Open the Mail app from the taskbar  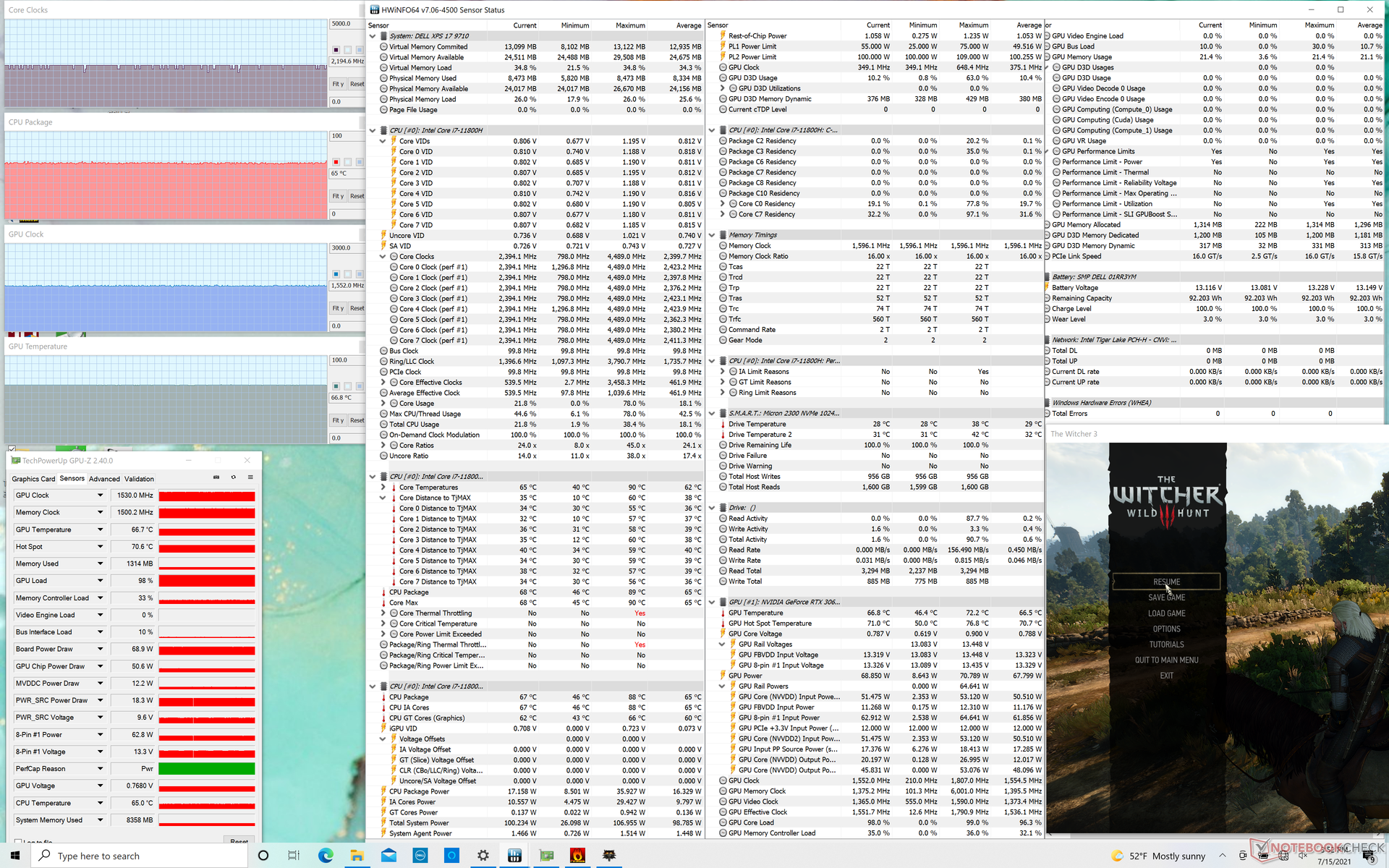[388, 856]
